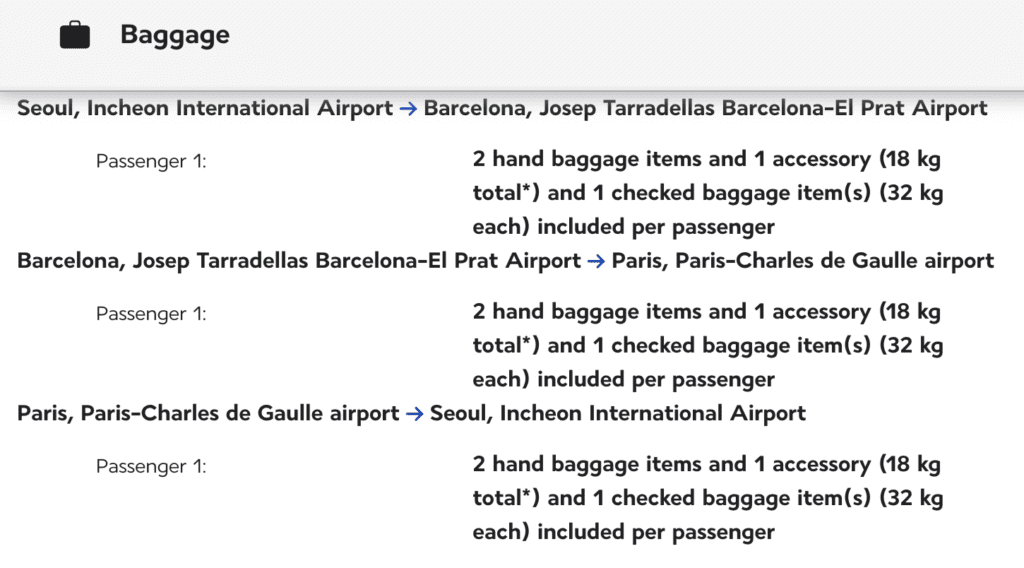
Task: Click the arrow between Seoul and Barcelona
Action: [x=408, y=108]
